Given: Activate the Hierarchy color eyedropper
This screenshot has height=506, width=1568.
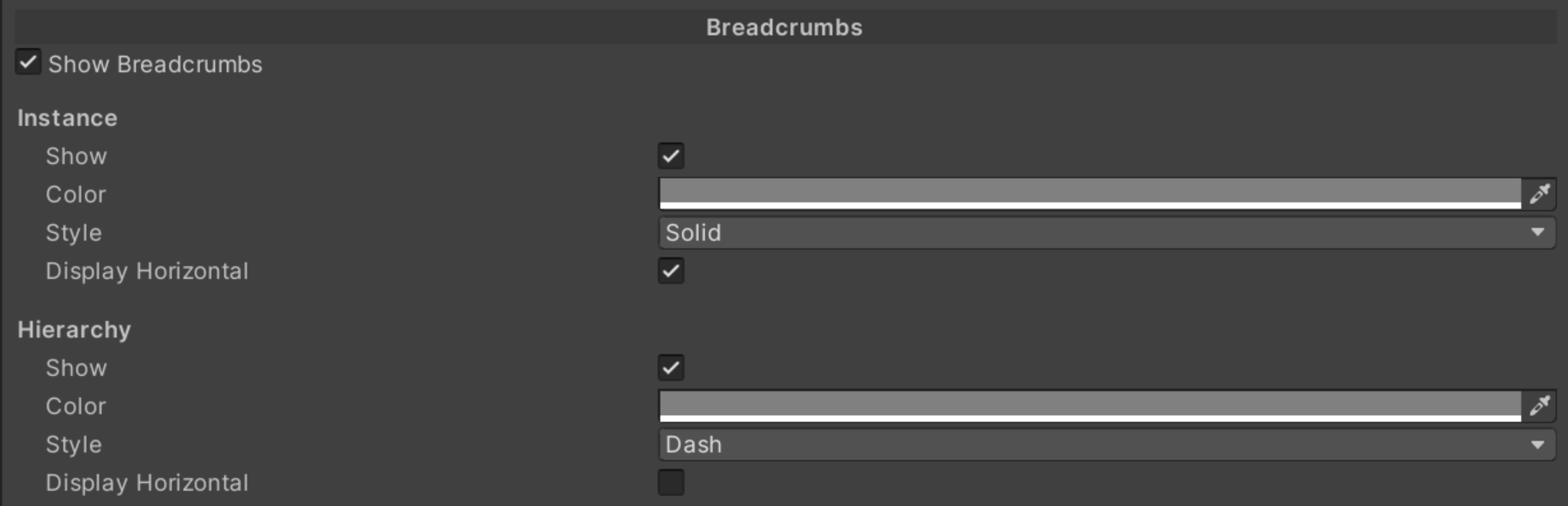Looking at the screenshot, I should (1539, 406).
